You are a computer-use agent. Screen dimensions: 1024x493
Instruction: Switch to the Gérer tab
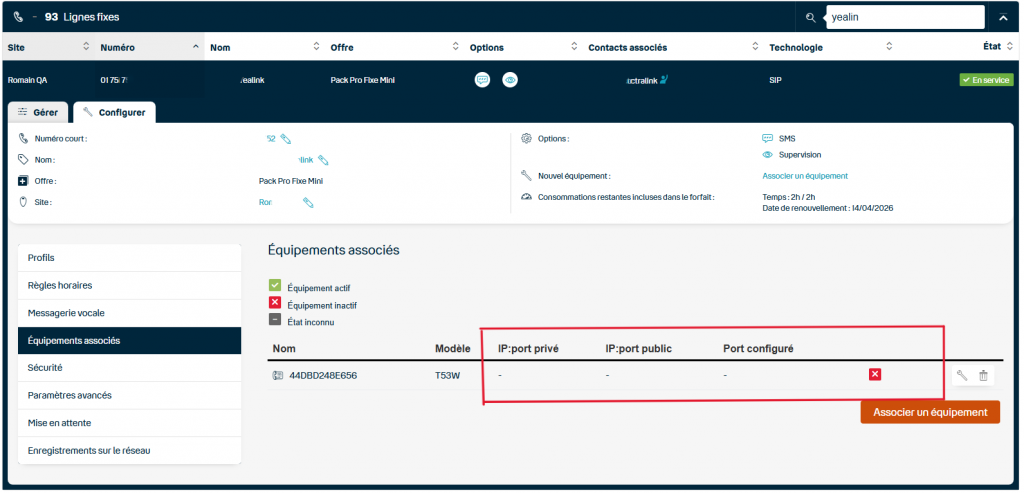[39, 112]
